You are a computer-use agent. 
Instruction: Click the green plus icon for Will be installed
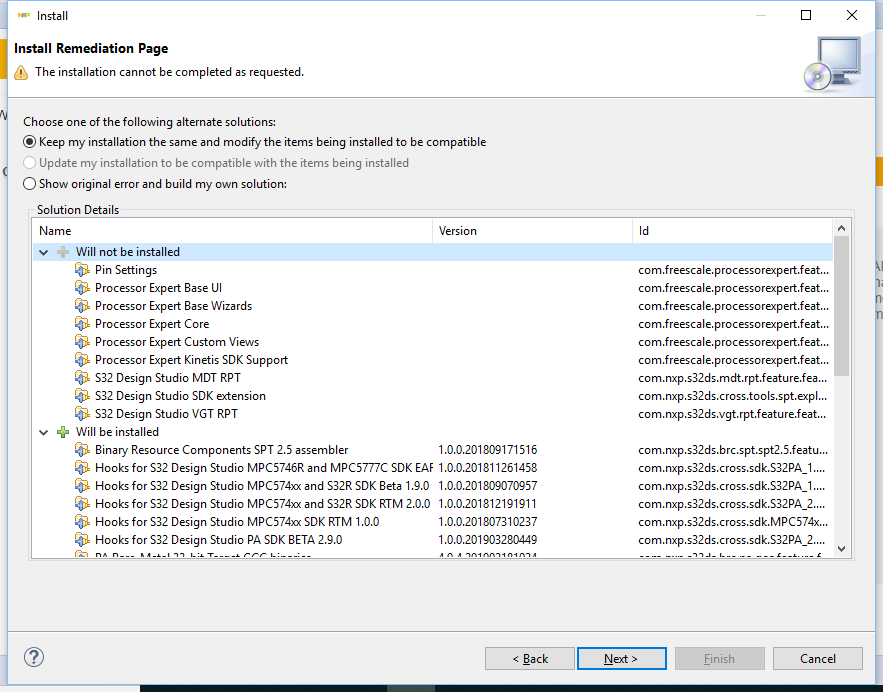click(63, 432)
